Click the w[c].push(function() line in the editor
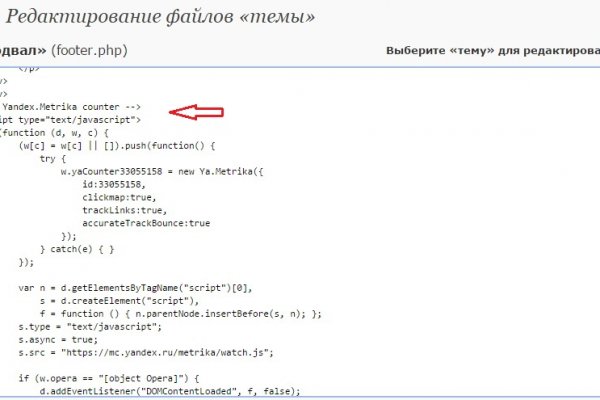Screen dimensions: 600x400 tap(111, 145)
